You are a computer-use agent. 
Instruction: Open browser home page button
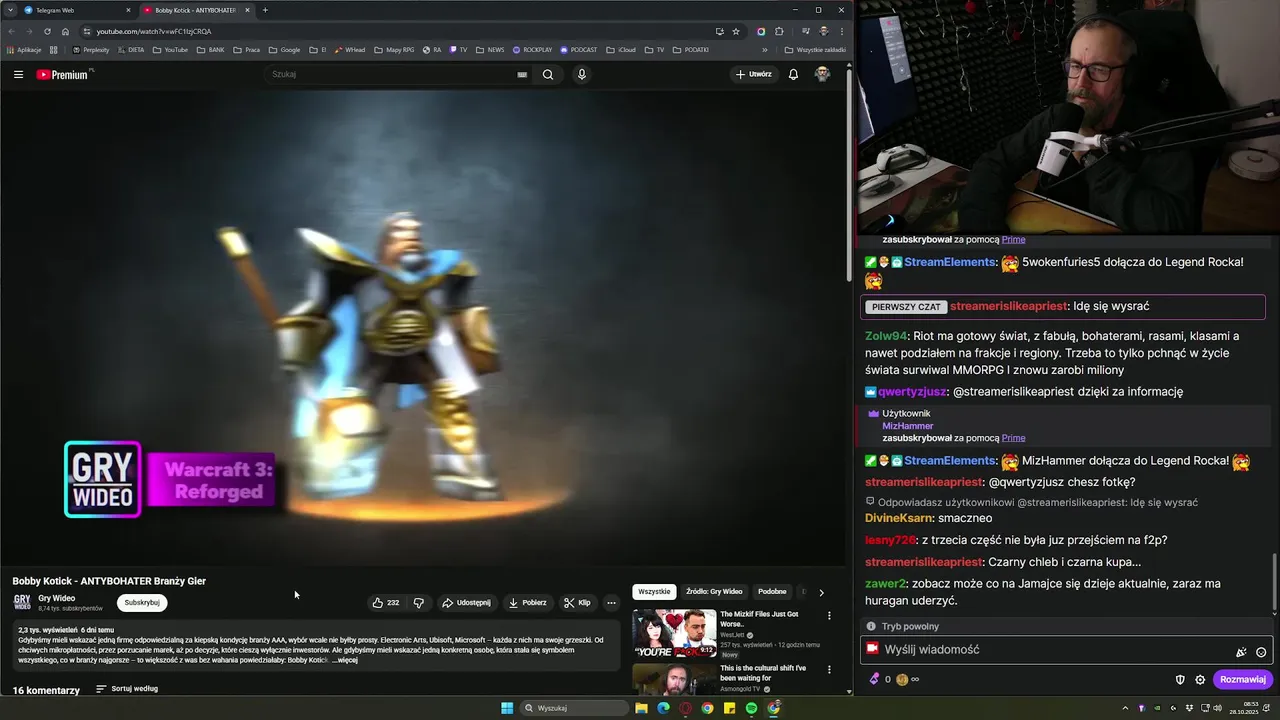pyautogui.click(x=65, y=31)
